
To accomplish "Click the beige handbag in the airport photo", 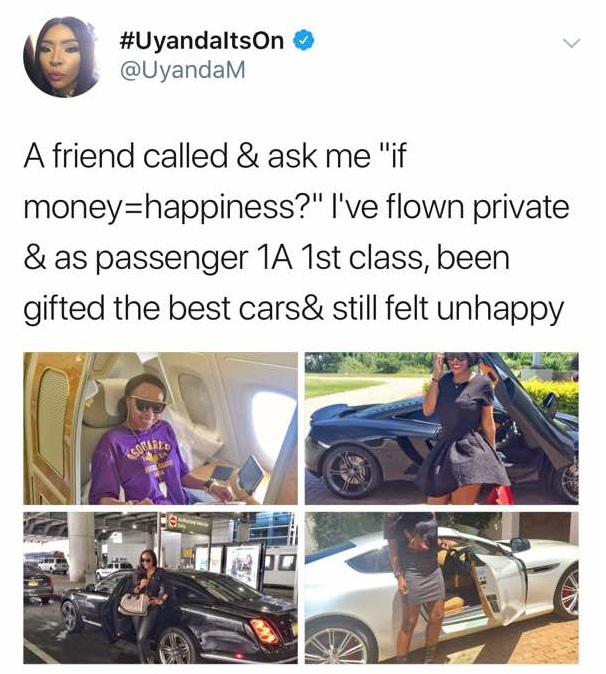I will pyautogui.click(x=134, y=604).
